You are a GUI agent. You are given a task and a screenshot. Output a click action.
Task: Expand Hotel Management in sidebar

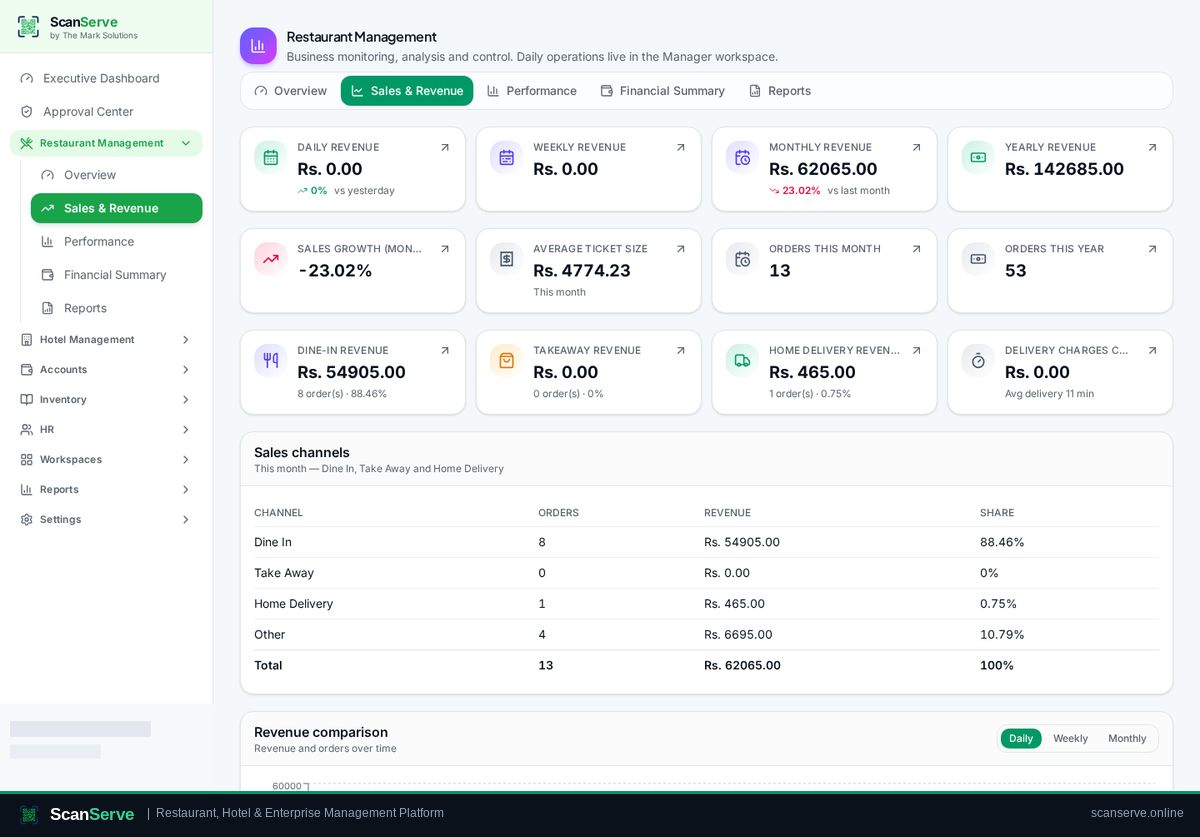106,339
